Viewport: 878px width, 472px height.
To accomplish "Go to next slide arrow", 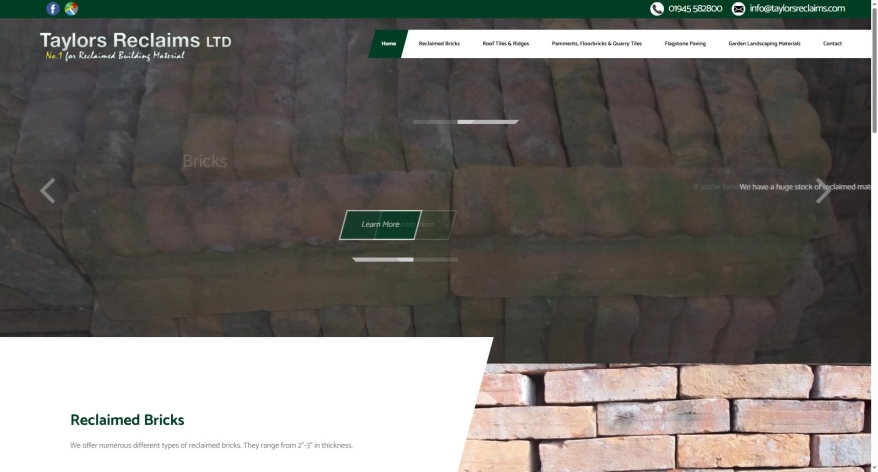I will click(823, 190).
